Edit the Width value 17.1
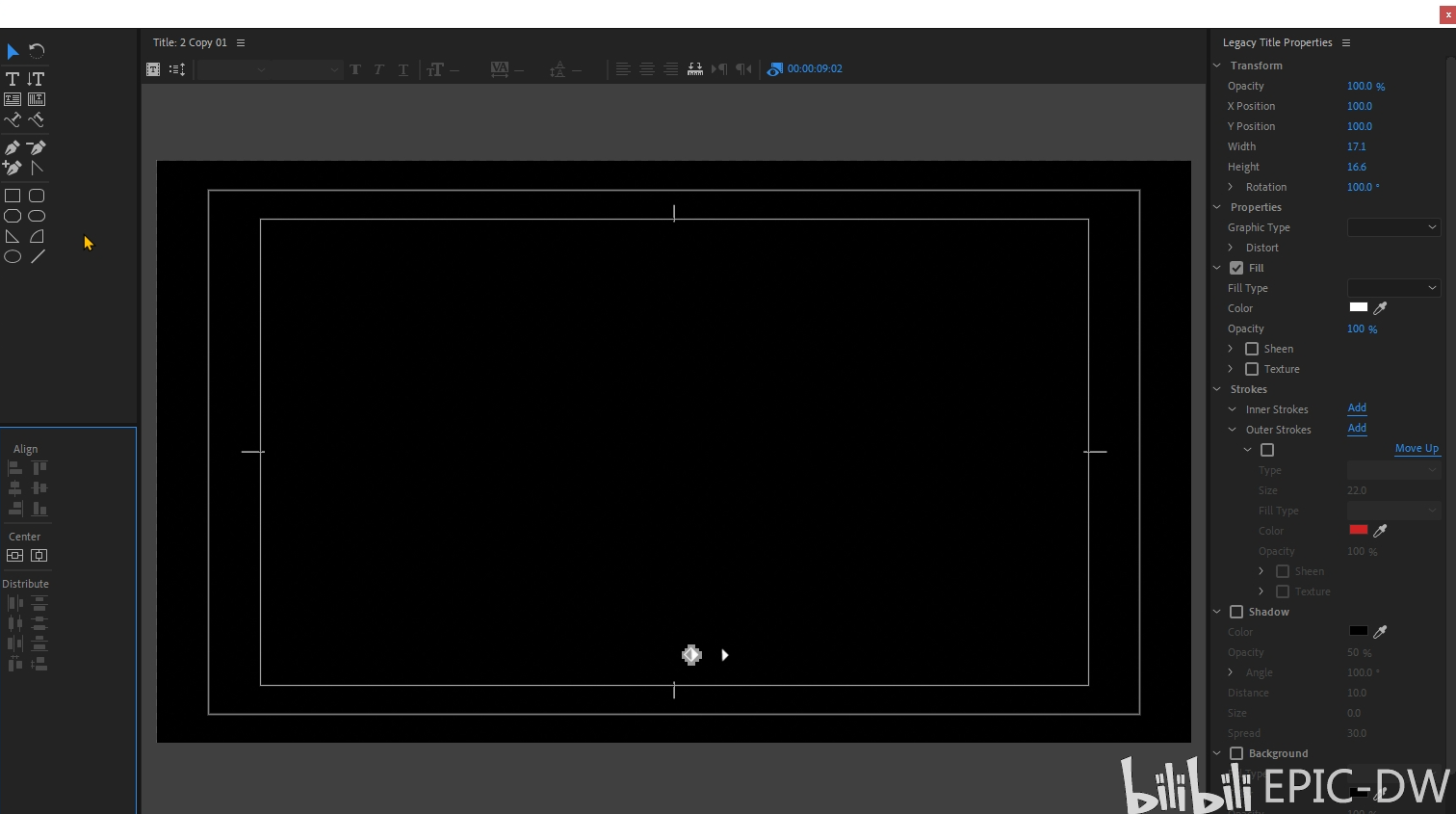The height and width of the screenshot is (814, 1456). pyautogui.click(x=1357, y=147)
